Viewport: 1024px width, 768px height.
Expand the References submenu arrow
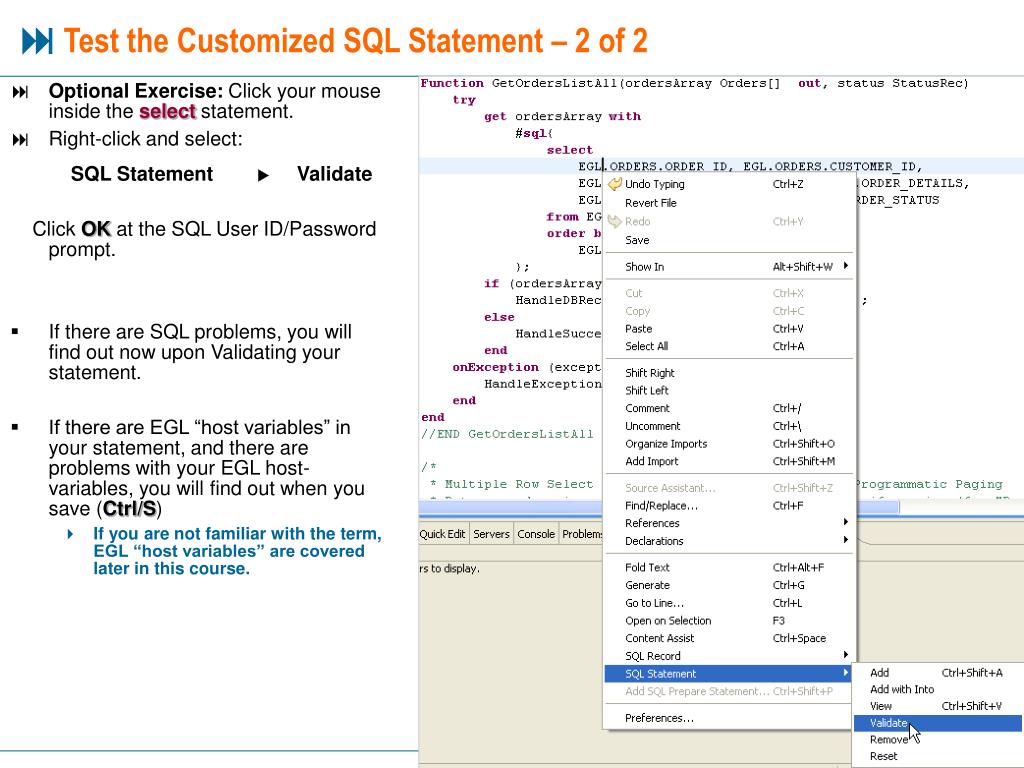click(x=845, y=522)
